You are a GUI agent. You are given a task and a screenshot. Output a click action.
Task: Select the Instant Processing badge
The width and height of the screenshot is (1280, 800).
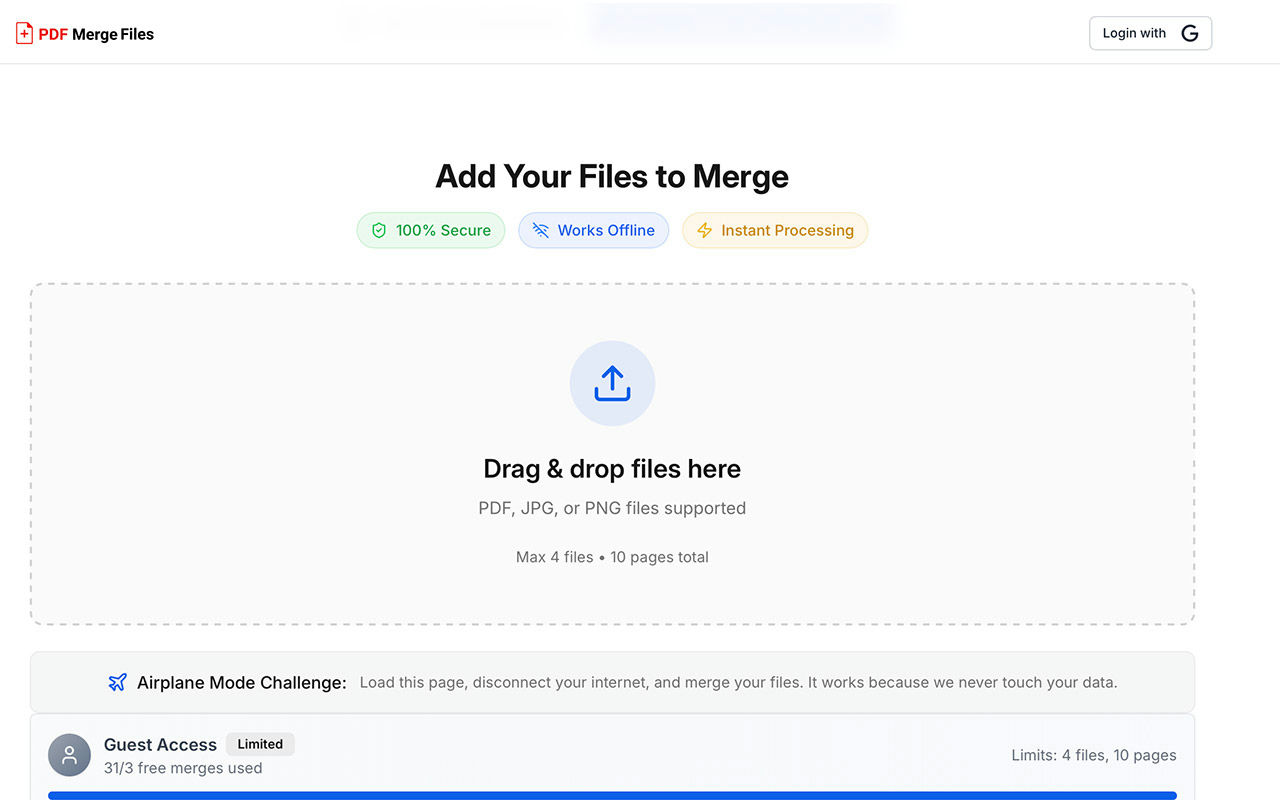point(775,230)
